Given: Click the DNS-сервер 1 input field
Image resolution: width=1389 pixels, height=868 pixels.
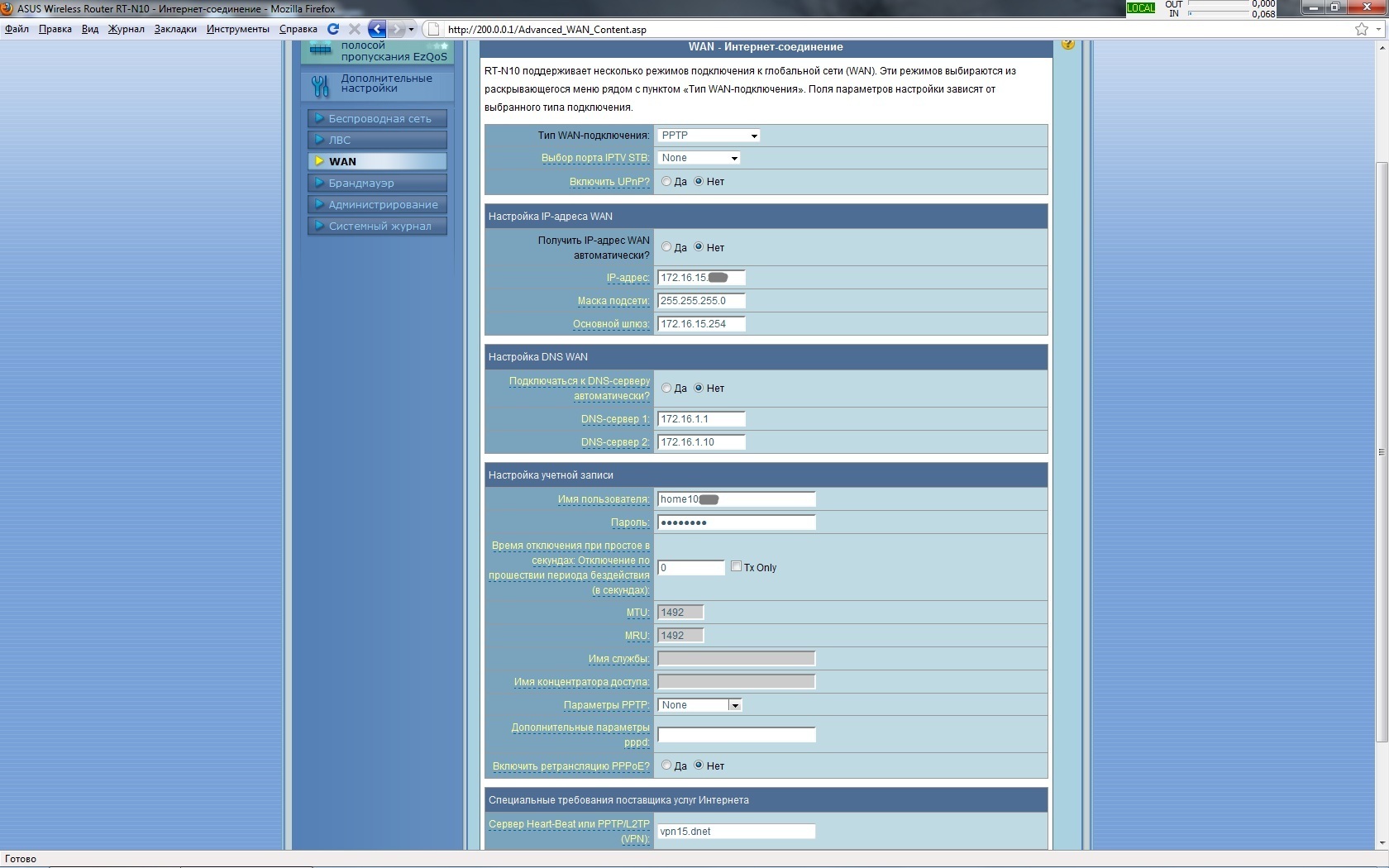Looking at the screenshot, I should (x=700, y=419).
